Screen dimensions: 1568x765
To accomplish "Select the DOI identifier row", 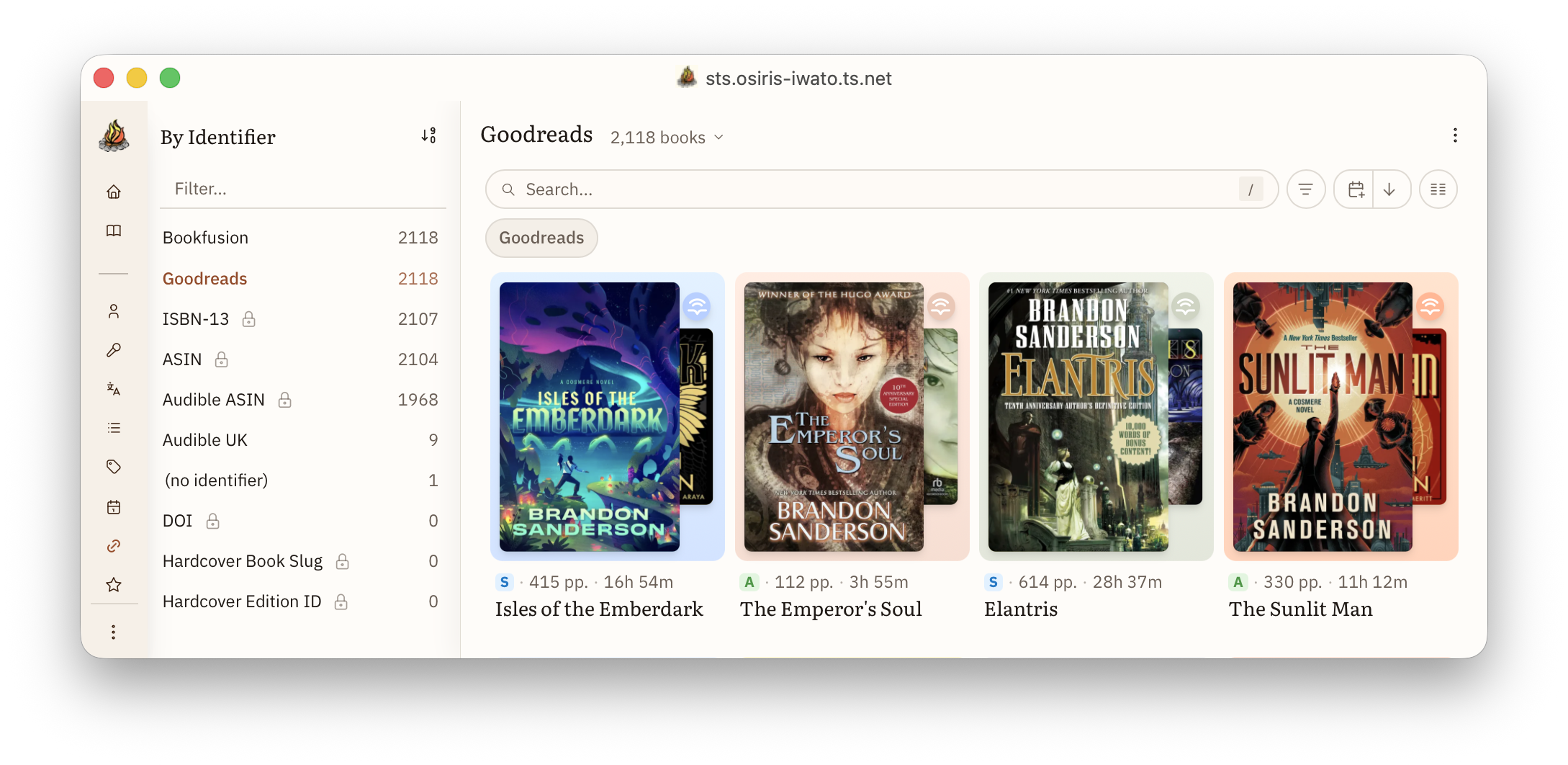I will 300,521.
